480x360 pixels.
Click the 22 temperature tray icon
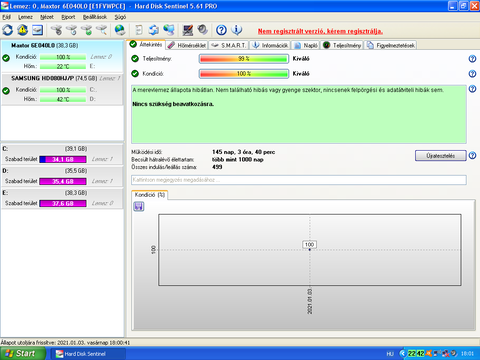click(x=412, y=353)
